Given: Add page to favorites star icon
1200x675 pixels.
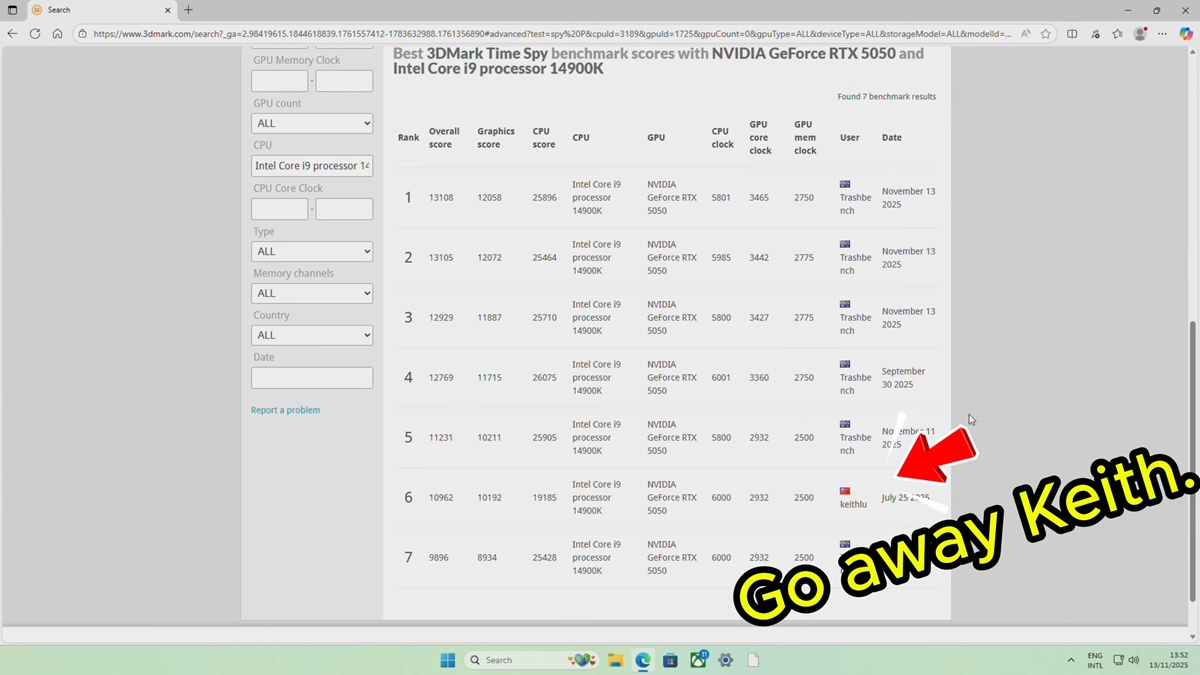Looking at the screenshot, I should pyautogui.click(x=1046, y=33).
